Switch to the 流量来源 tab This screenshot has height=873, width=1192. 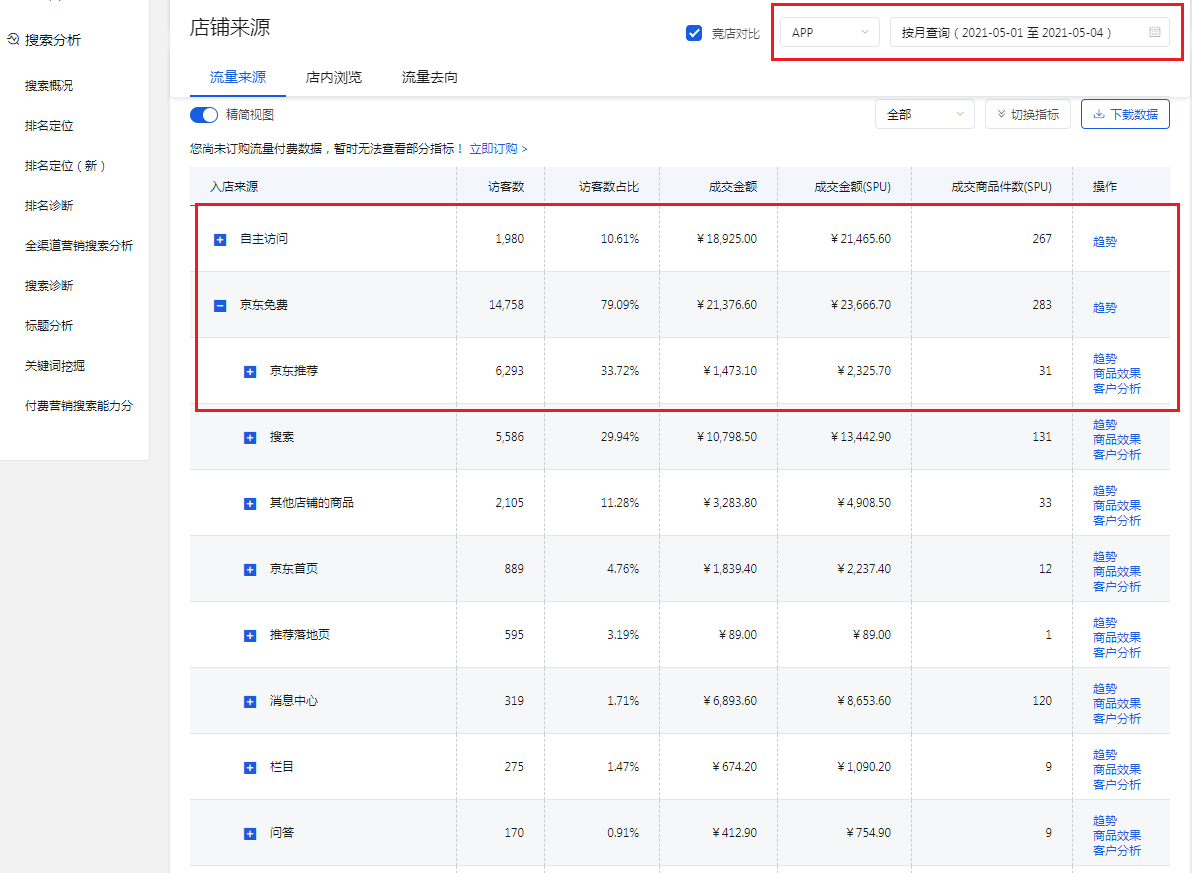point(238,77)
